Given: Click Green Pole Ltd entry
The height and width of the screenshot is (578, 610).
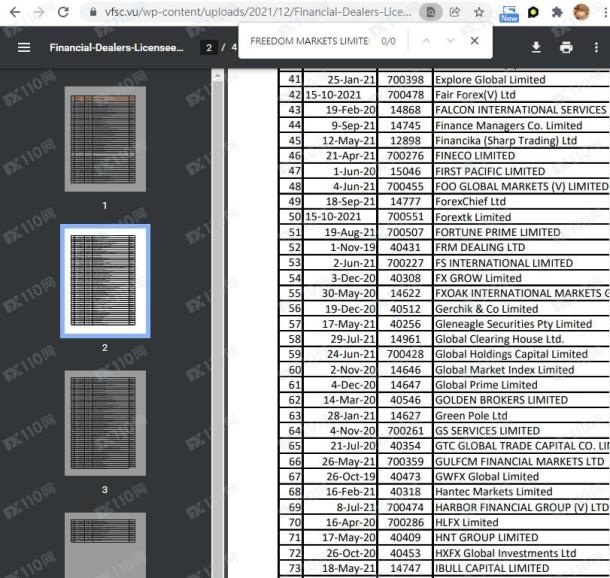Looking at the screenshot, I should [471, 415].
